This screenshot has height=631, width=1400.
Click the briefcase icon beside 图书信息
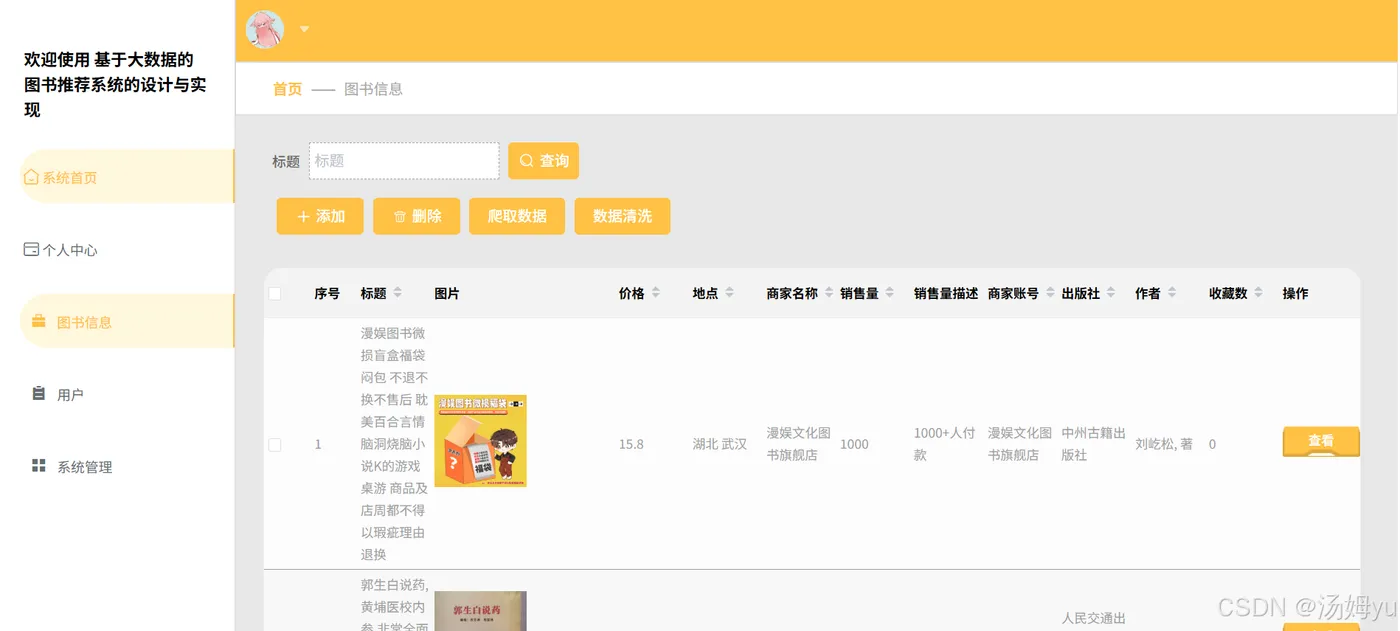39,321
